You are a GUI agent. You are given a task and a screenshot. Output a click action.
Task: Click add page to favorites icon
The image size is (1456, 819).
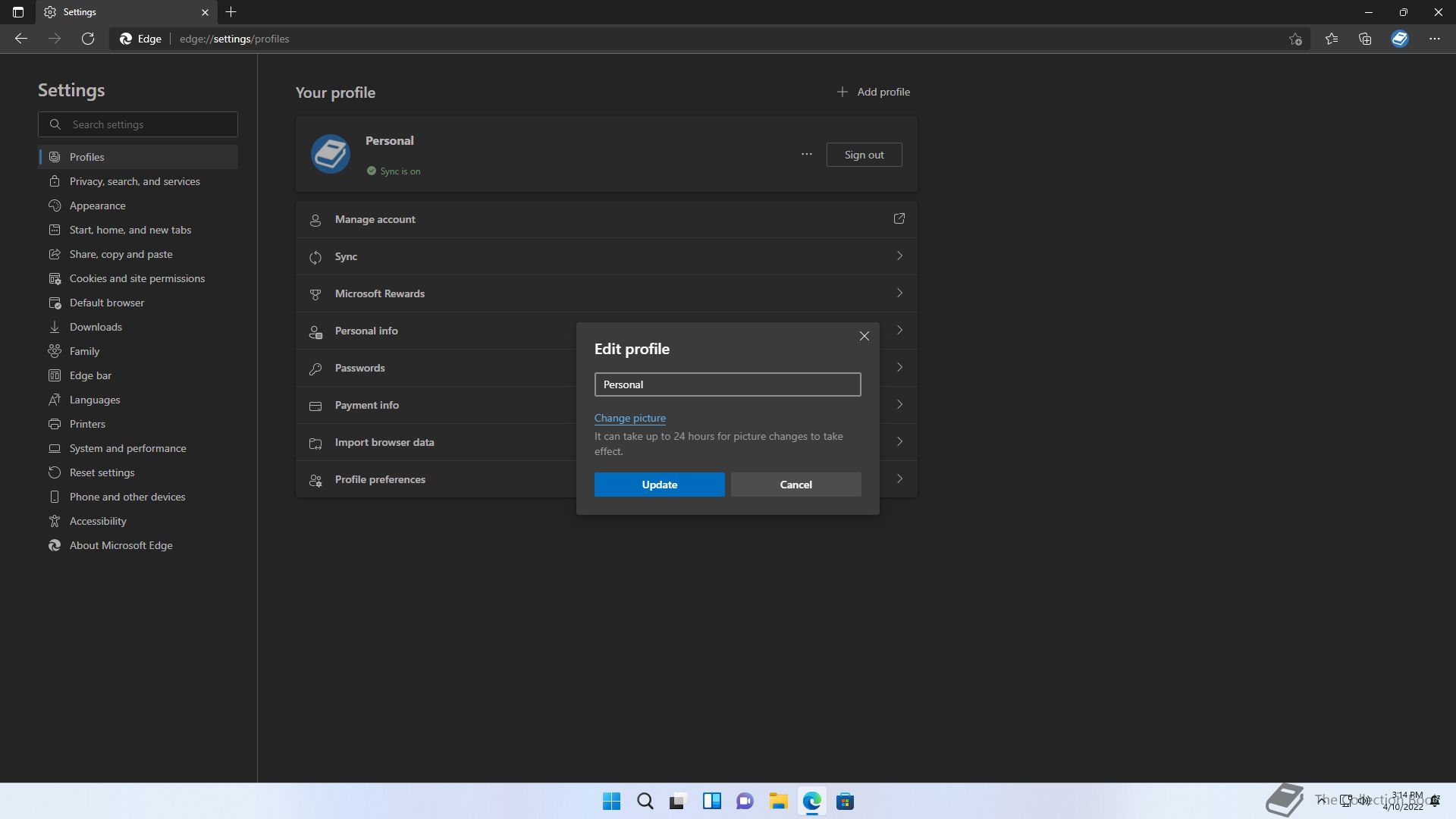1295,39
